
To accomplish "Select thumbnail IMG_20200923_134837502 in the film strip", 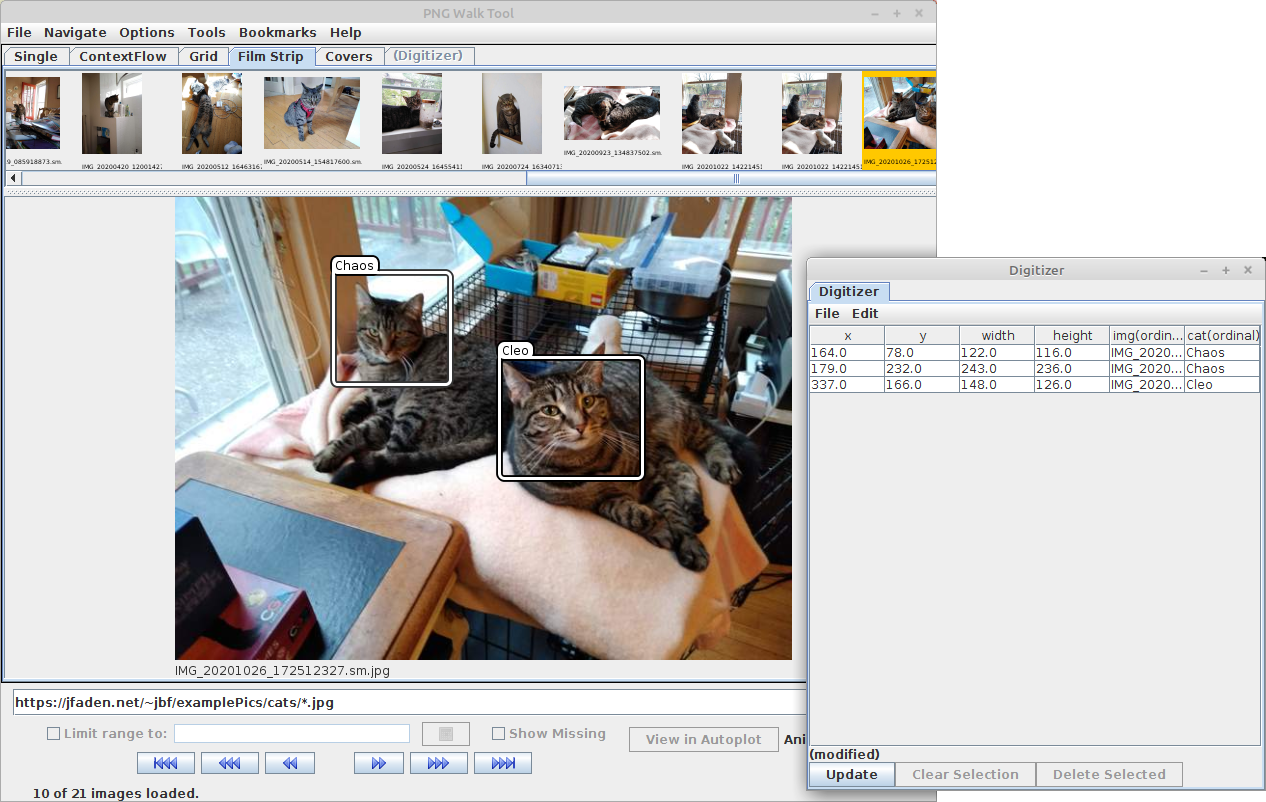I will pos(612,113).
